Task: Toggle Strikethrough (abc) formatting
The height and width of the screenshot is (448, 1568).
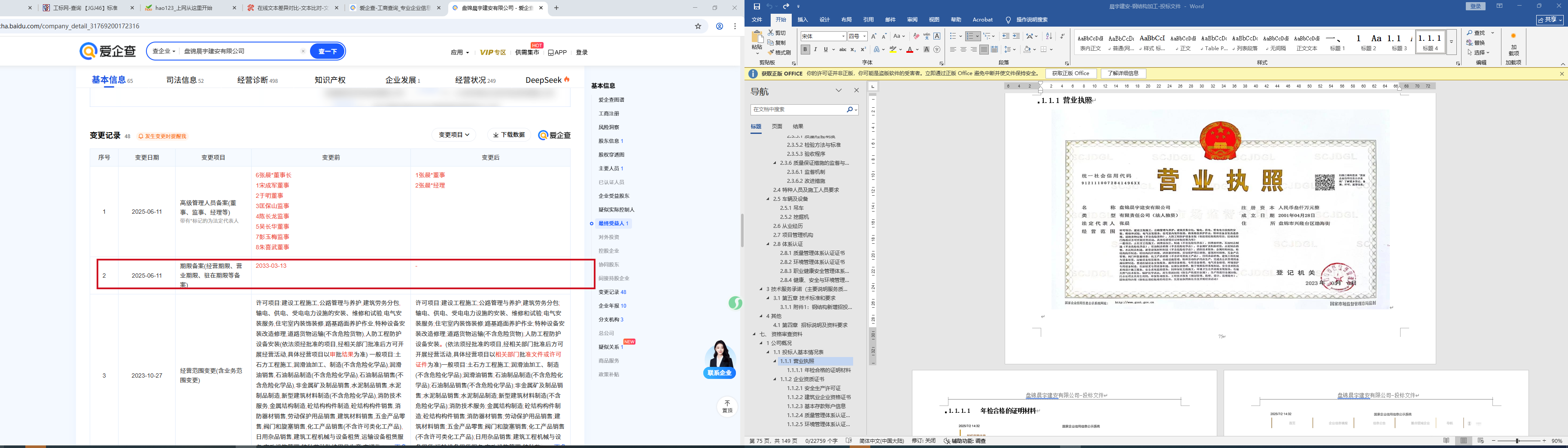Action: coord(842,50)
